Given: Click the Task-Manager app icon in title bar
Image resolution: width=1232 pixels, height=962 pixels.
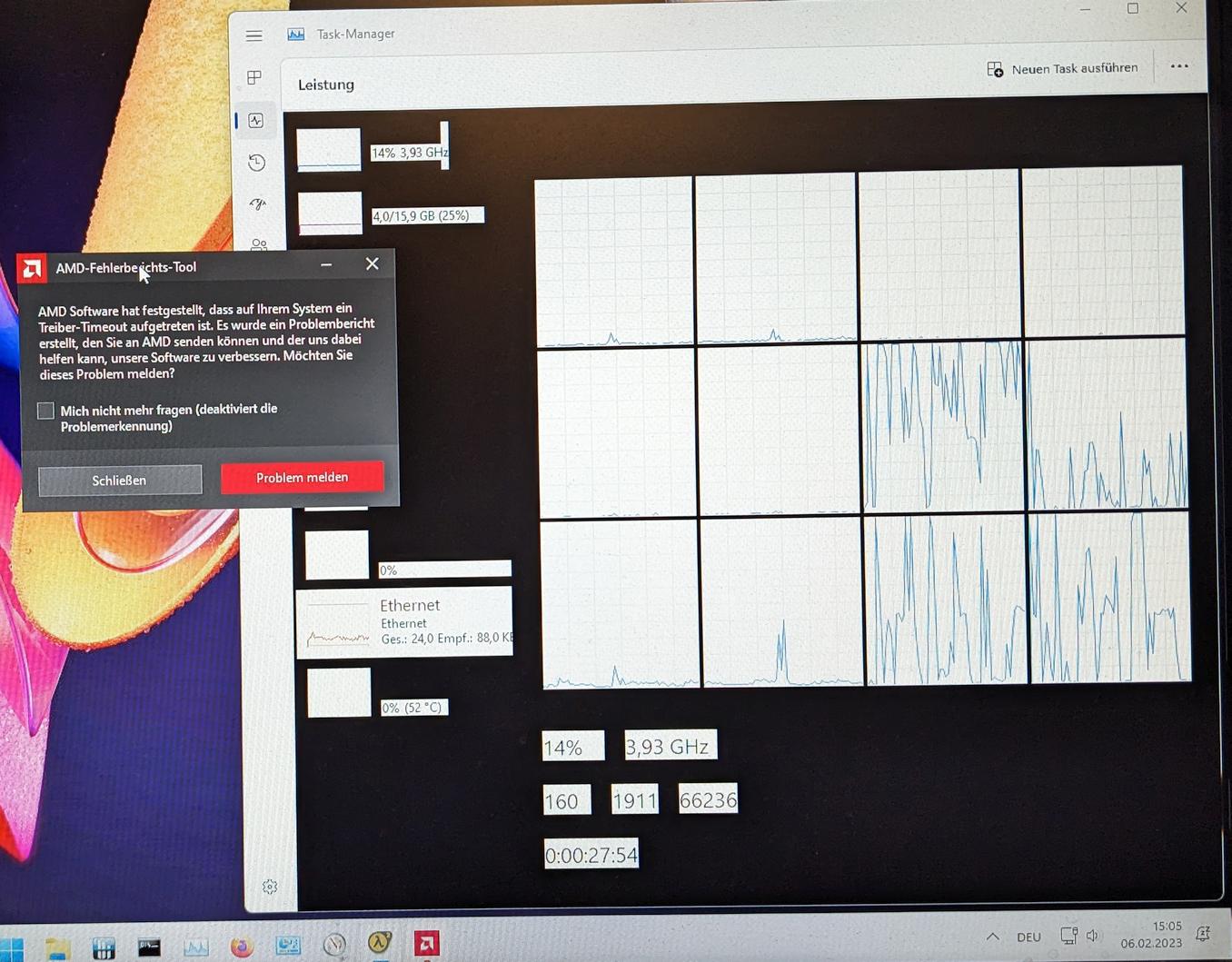Looking at the screenshot, I should 296,35.
